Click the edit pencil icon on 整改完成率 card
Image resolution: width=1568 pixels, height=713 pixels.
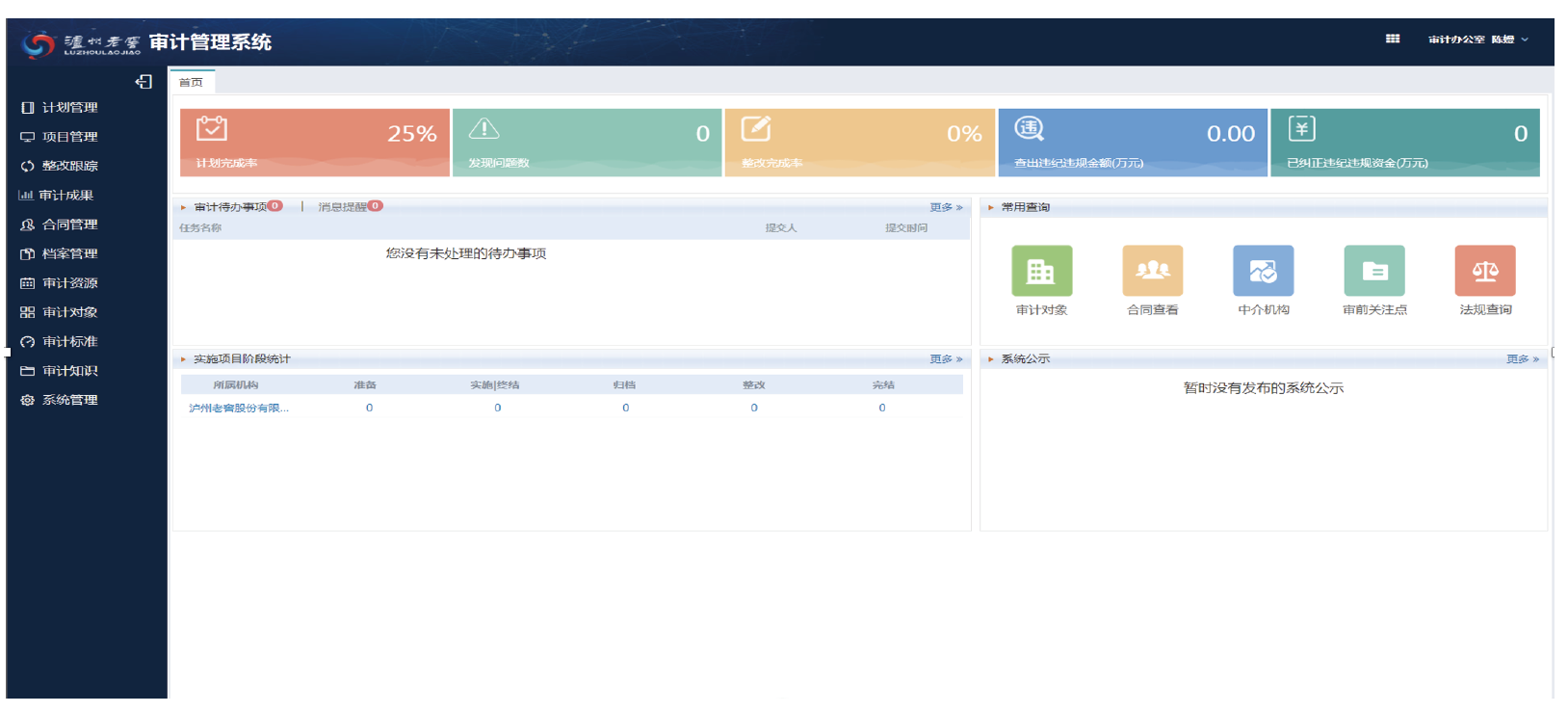point(756,128)
